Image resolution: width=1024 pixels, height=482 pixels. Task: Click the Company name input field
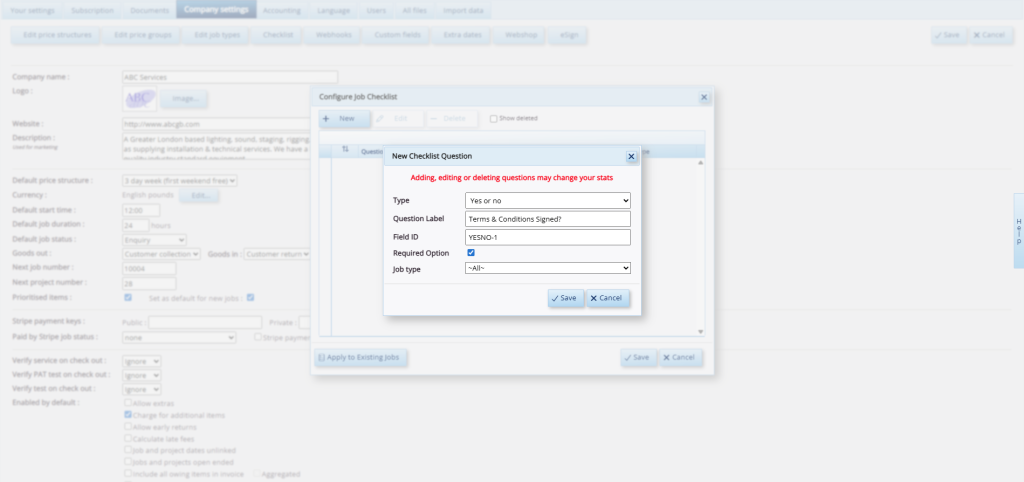pyautogui.click(x=230, y=77)
